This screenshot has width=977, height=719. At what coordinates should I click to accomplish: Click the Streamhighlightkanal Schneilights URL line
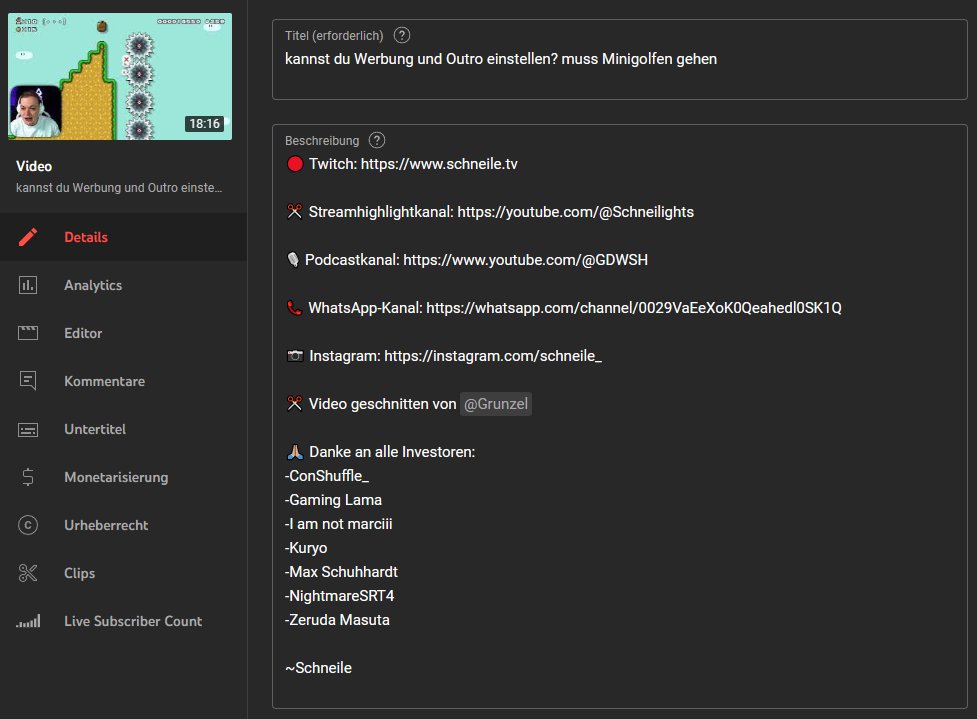pos(490,212)
